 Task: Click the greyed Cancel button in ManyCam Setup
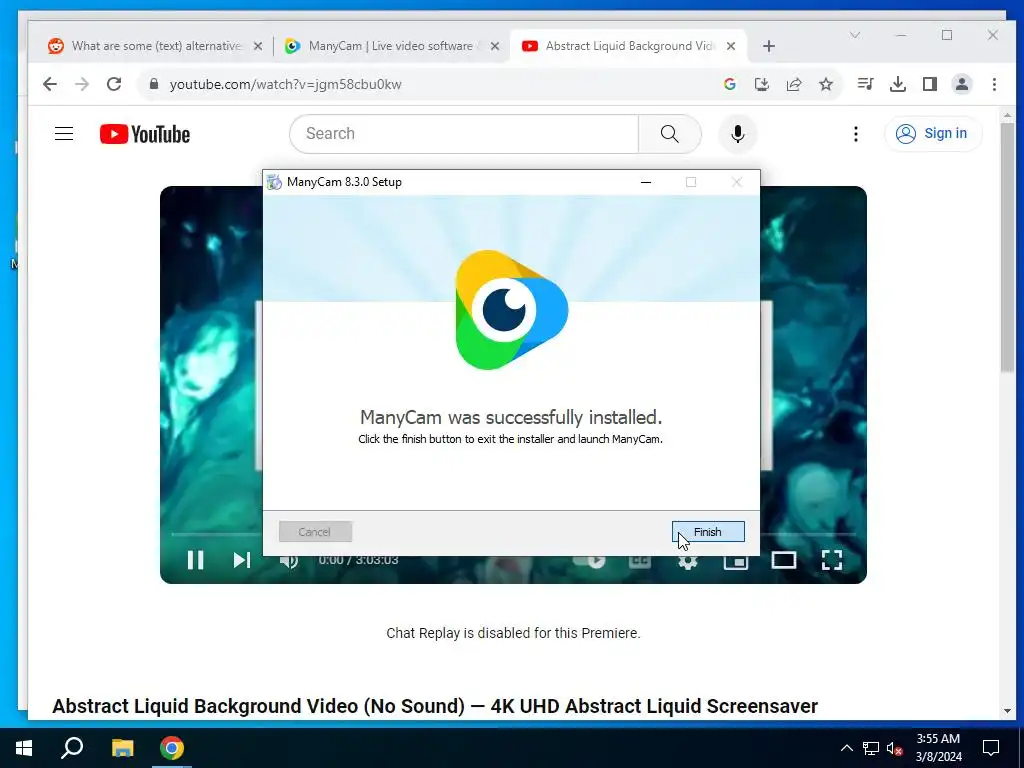(315, 532)
